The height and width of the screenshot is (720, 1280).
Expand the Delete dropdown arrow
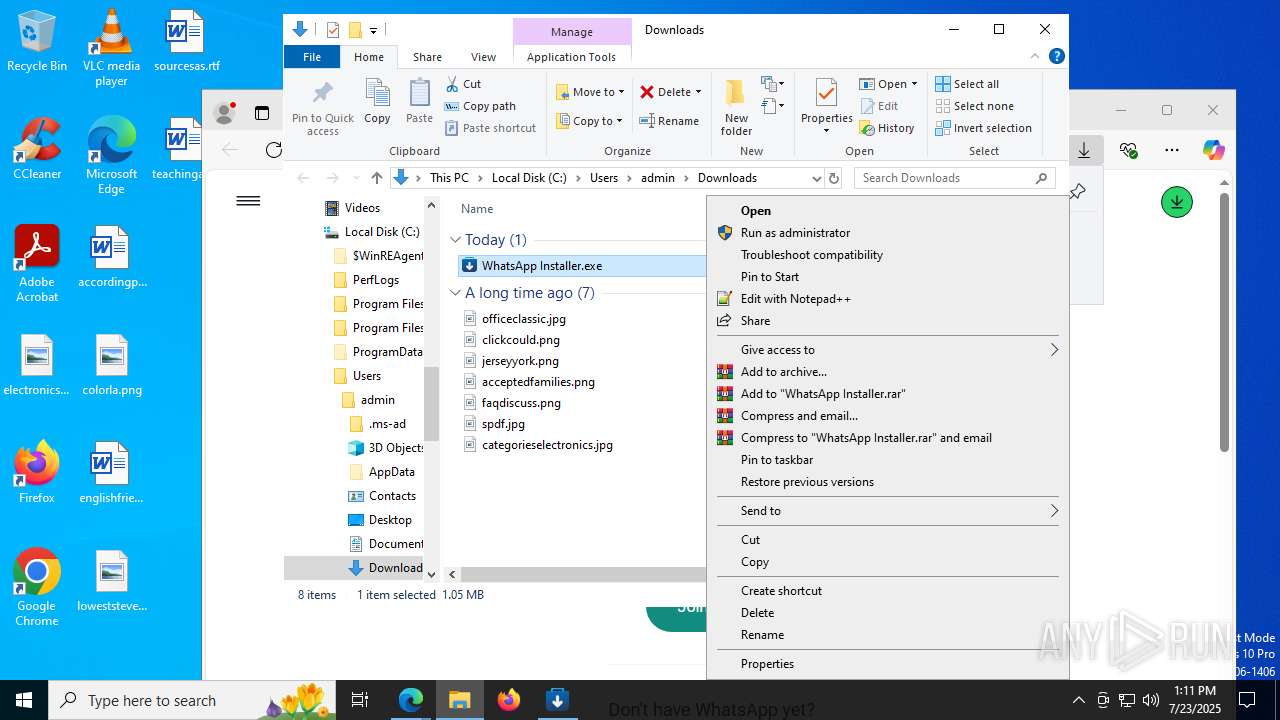[698, 92]
